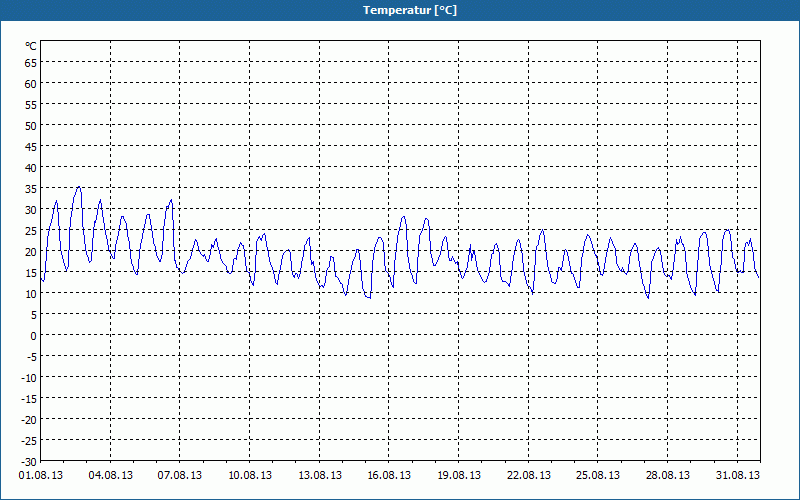Click the 25.08.13 date label

598,476
